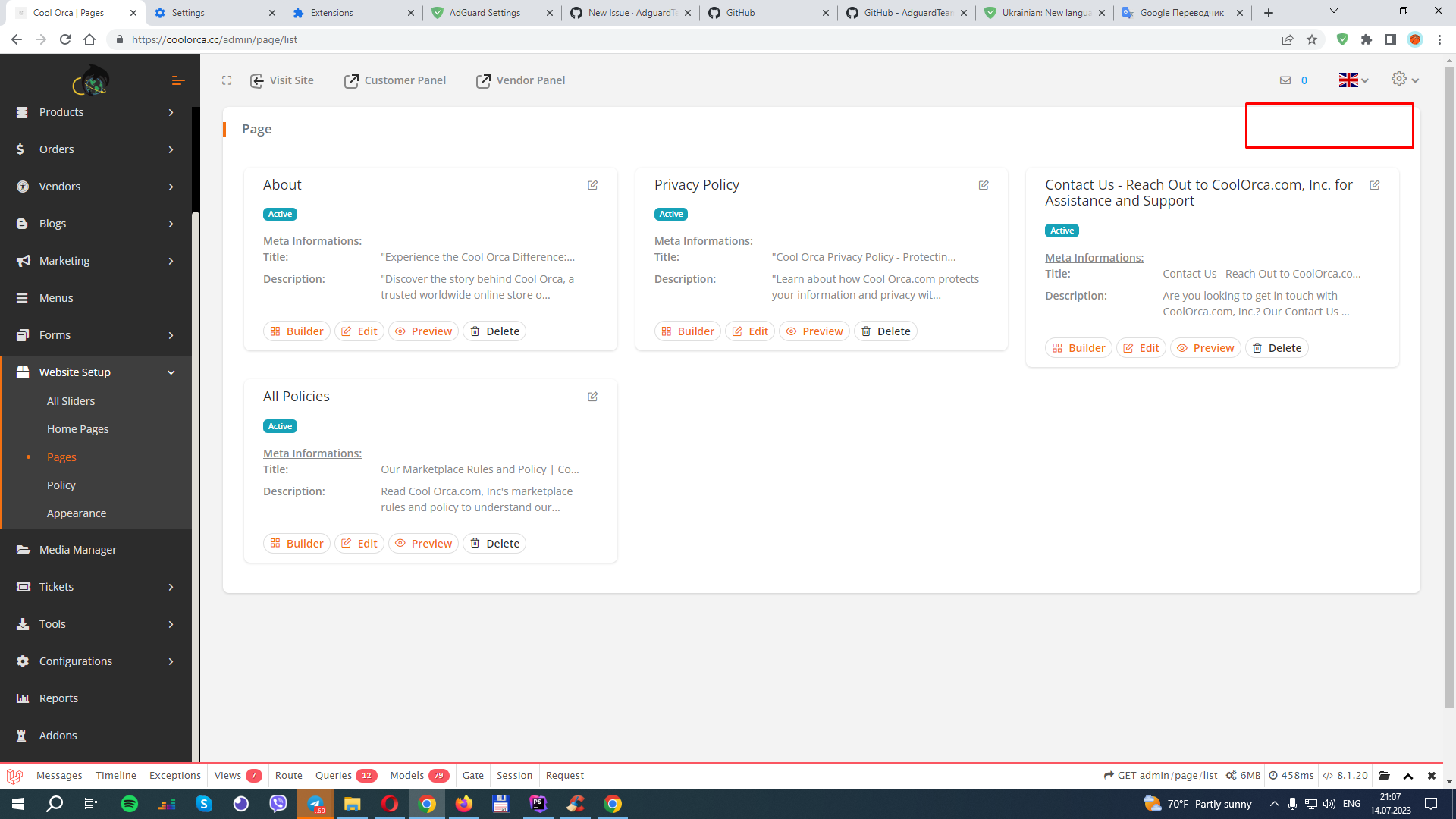Open the Builder for Privacy Policy

[x=687, y=331]
